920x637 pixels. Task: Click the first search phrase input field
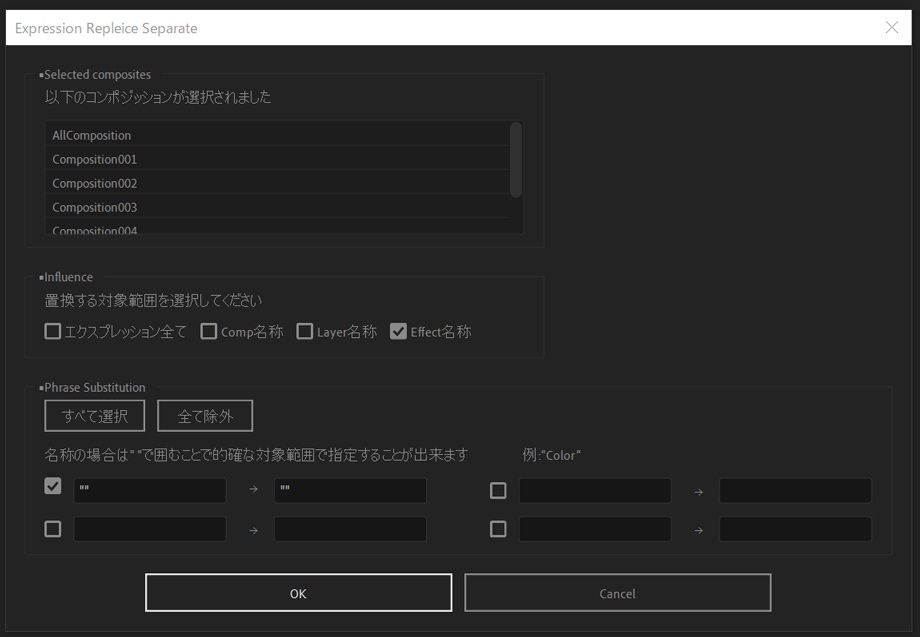click(x=150, y=490)
